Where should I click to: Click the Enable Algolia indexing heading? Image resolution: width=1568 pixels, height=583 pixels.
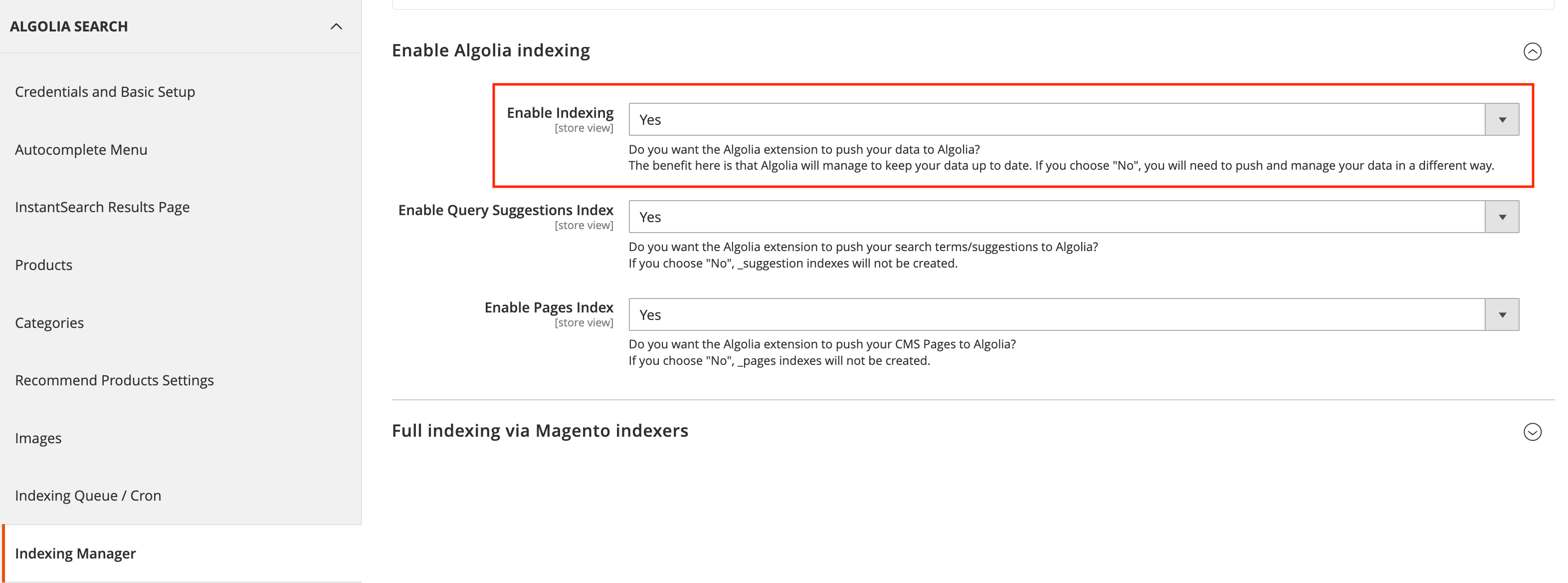[x=491, y=50]
